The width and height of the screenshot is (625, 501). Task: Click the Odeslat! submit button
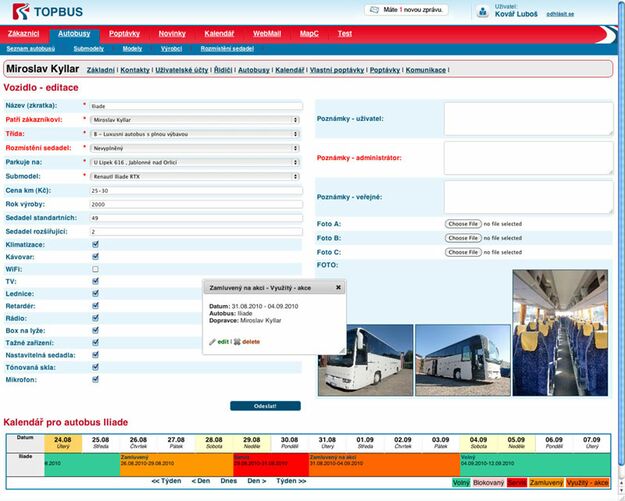(x=265, y=406)
